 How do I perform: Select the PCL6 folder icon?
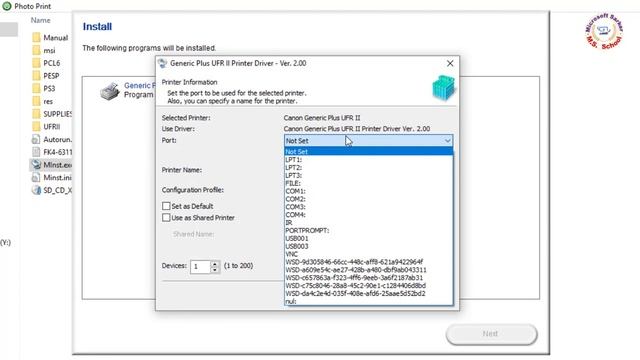coord(36,63)
